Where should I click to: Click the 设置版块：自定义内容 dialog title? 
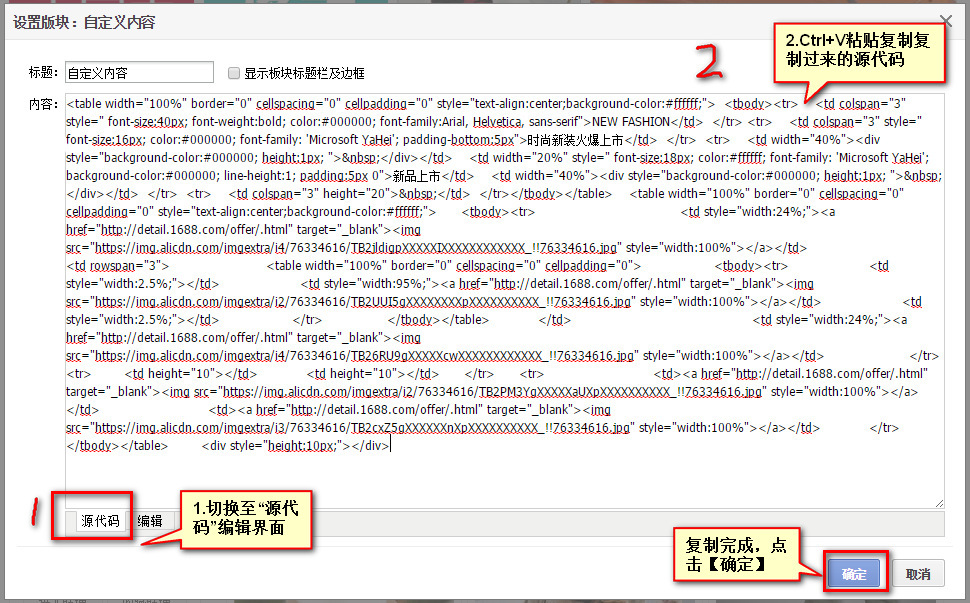click(x=84, y=22)
